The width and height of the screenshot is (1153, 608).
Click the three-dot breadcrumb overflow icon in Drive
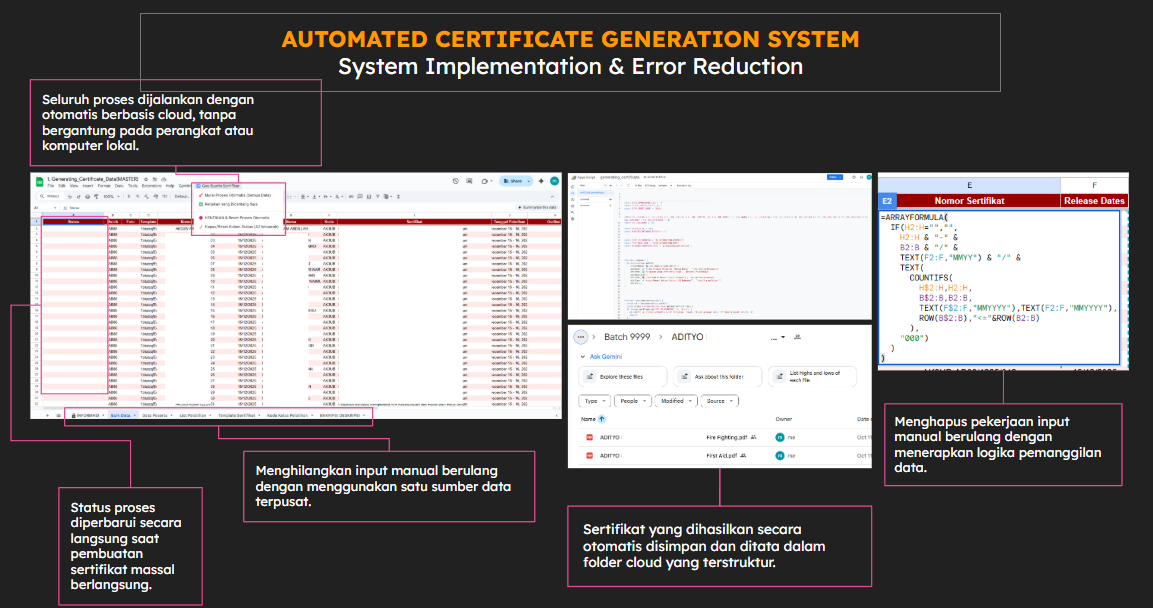click(579, 337)
